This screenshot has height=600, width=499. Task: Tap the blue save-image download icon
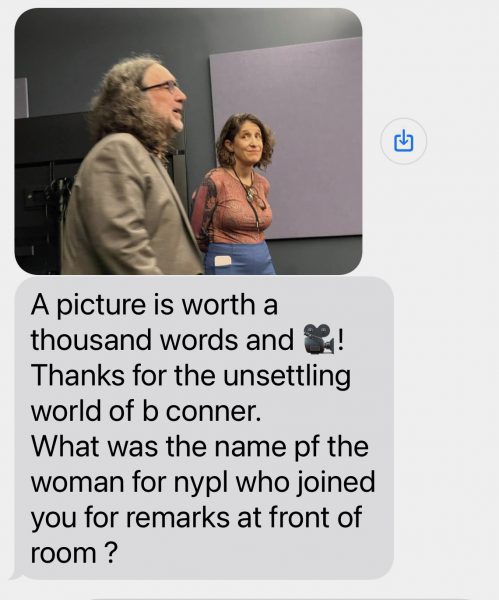pyautogui.click(x=403, y=141)
